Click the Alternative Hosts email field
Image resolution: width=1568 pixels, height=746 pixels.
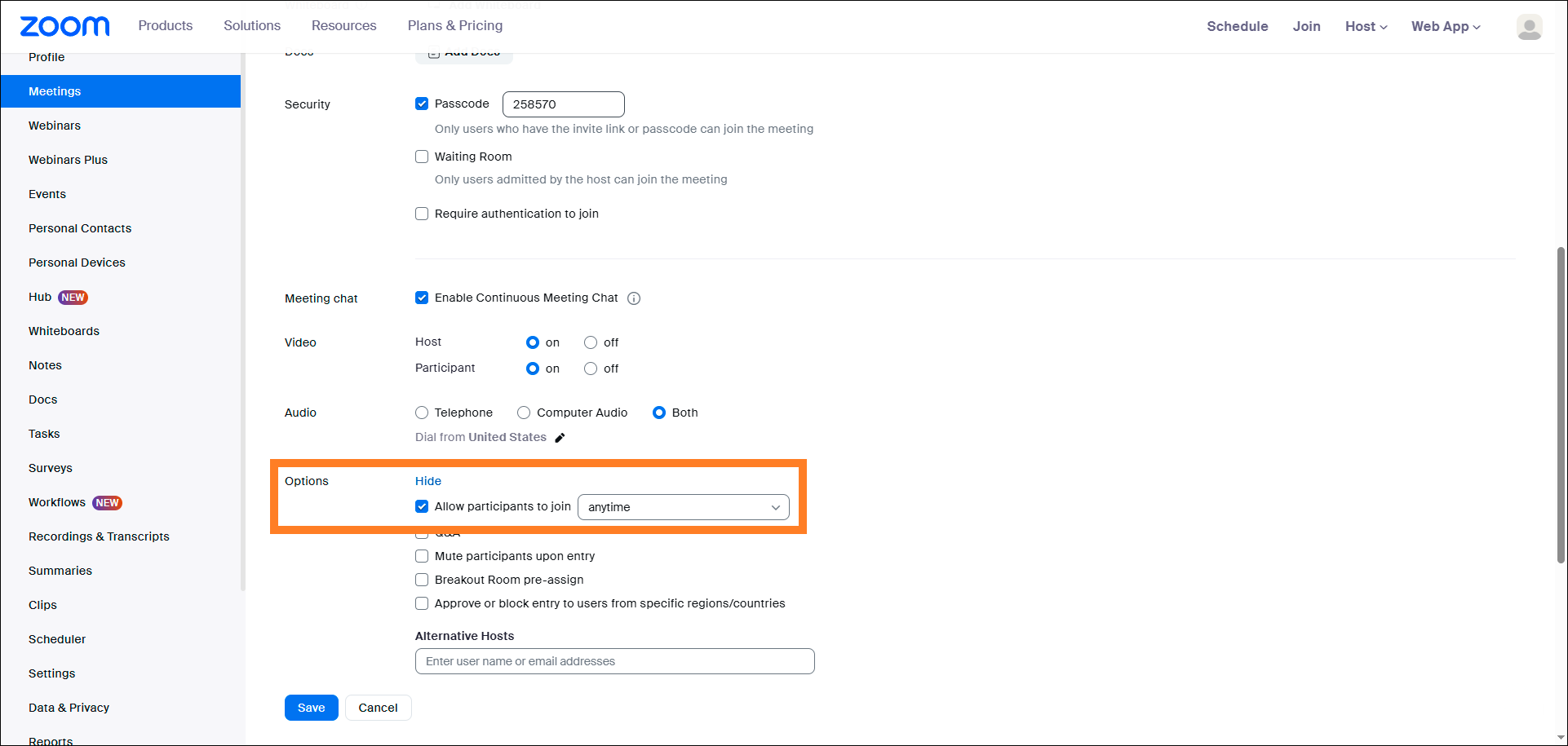pos(614,661)
